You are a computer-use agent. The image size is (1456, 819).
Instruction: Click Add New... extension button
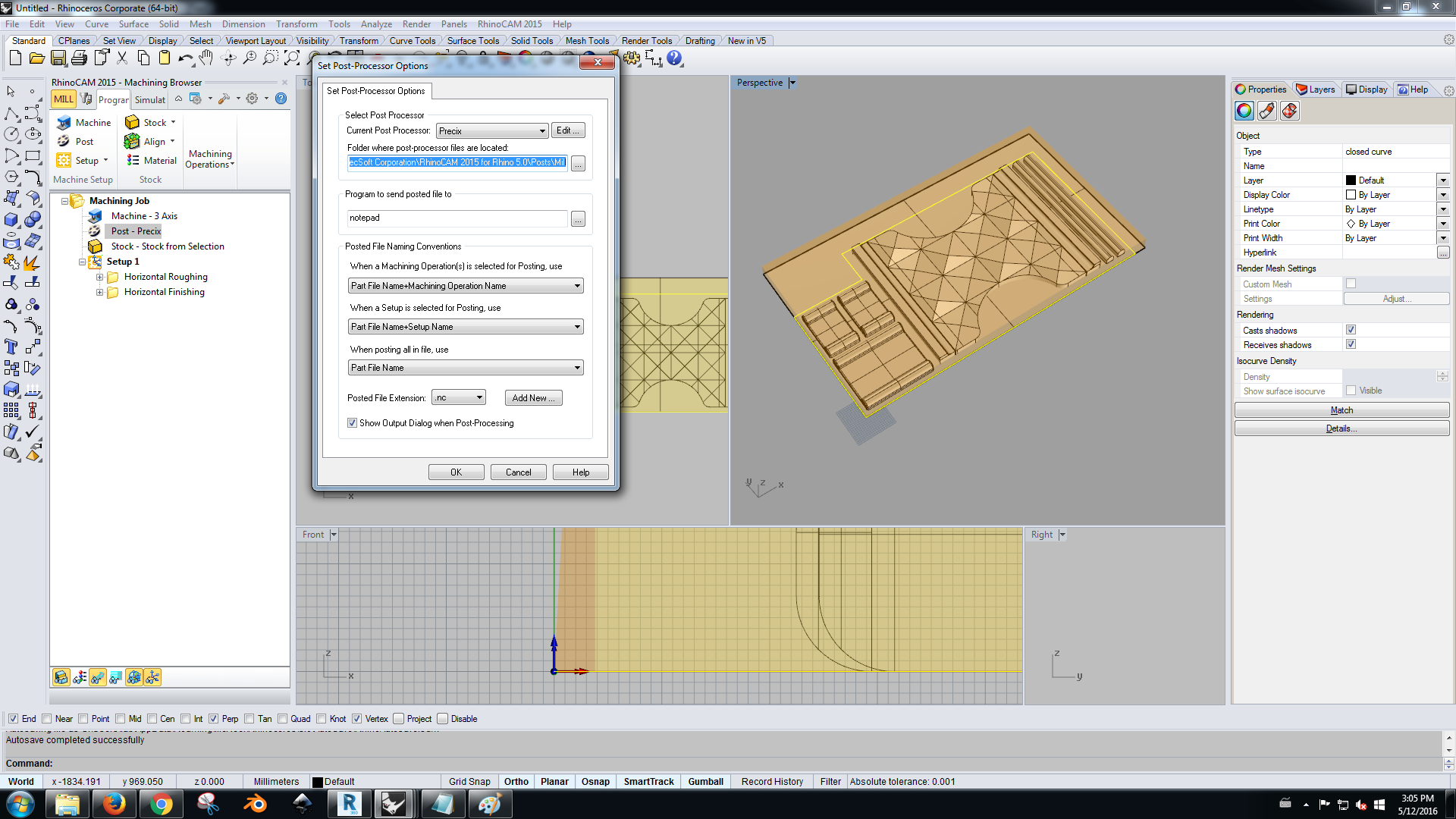click(x=533, y=398)
